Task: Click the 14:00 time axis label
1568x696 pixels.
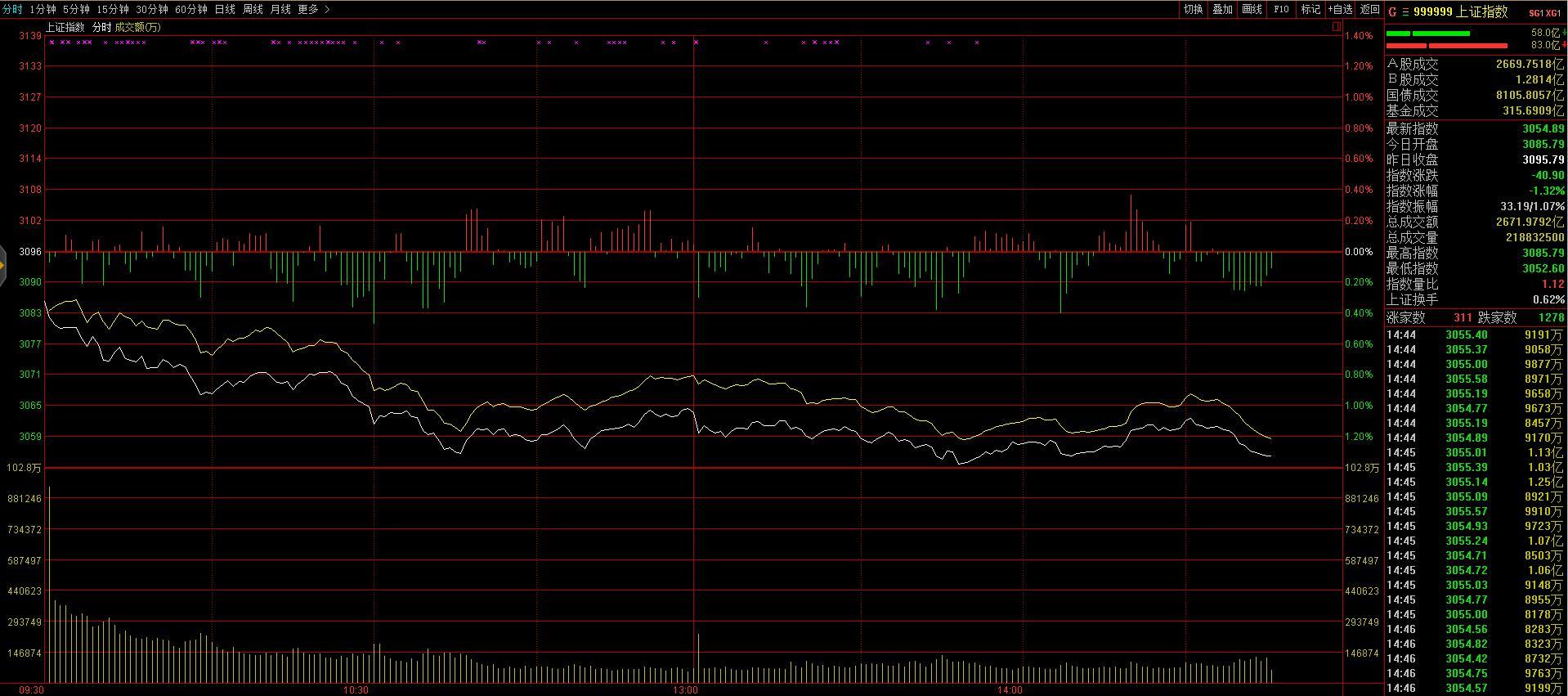Action: point(1010,690)
